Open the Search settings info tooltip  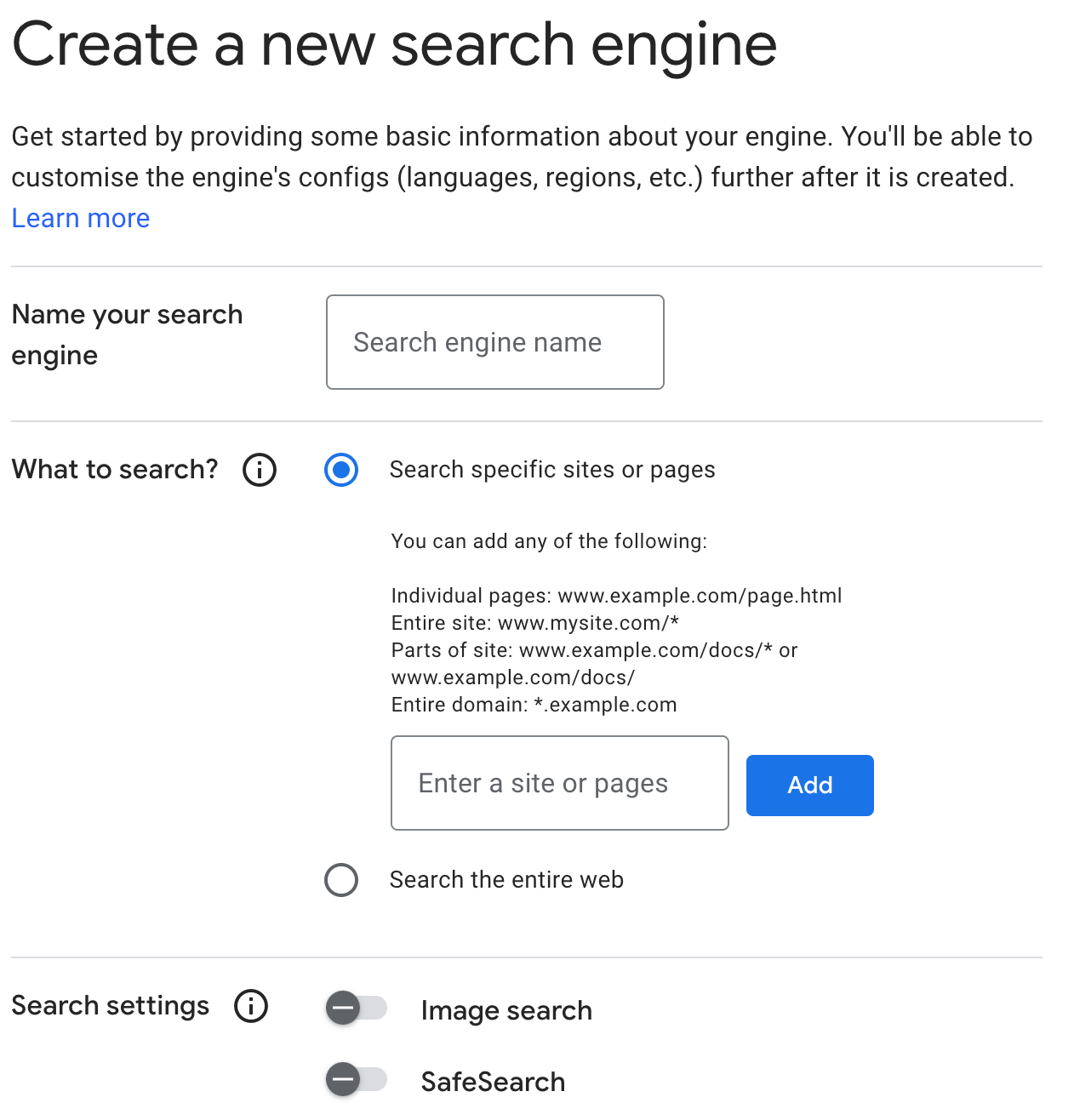(x=250, y=1006)
